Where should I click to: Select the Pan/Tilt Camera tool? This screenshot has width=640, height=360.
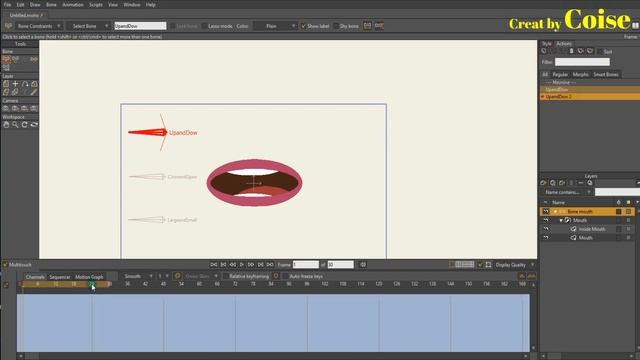[x=34, y=108]
